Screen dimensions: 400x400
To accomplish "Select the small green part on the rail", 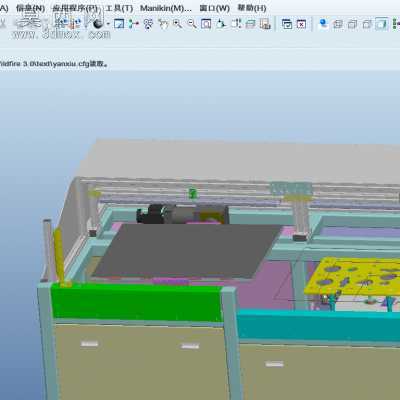I will (x=192, y=193).
